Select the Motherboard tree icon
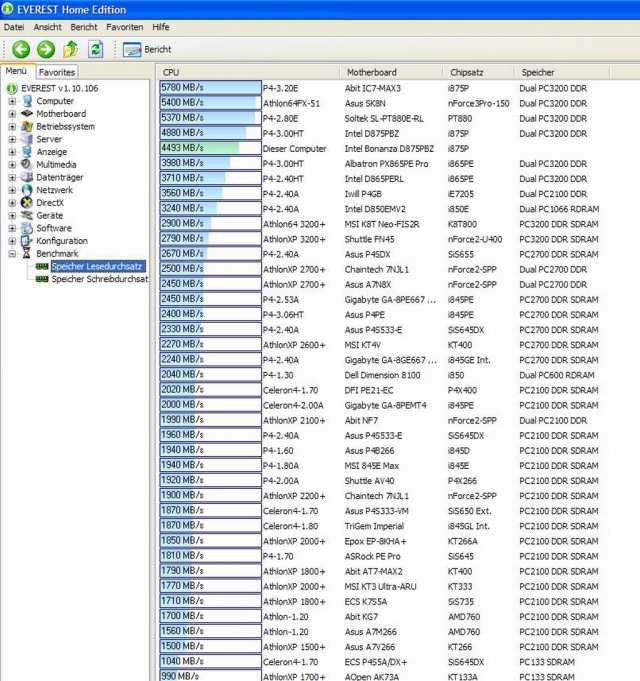The width and height of the screenshot is (640, 681). pos(27,114)
